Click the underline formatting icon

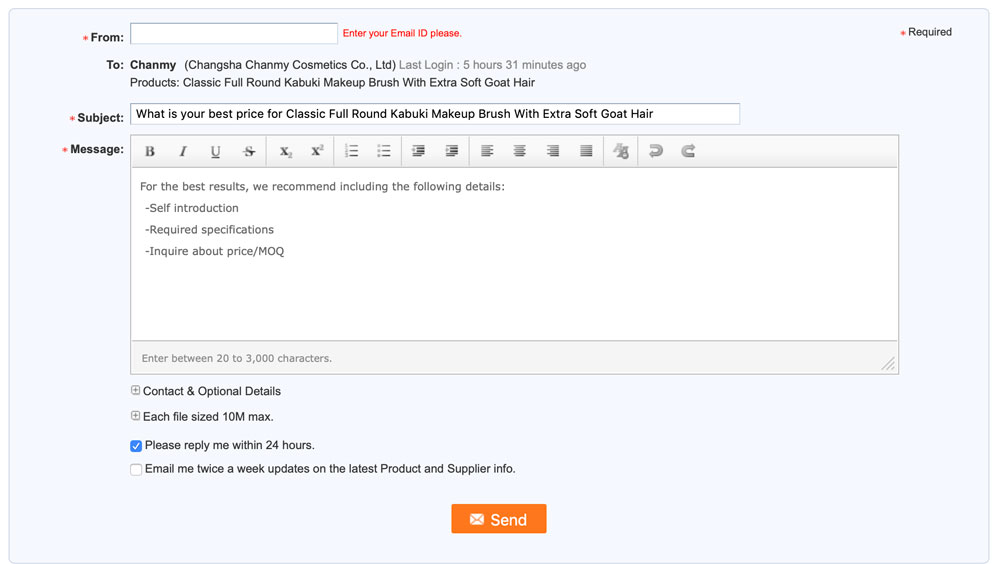point(216,152)
